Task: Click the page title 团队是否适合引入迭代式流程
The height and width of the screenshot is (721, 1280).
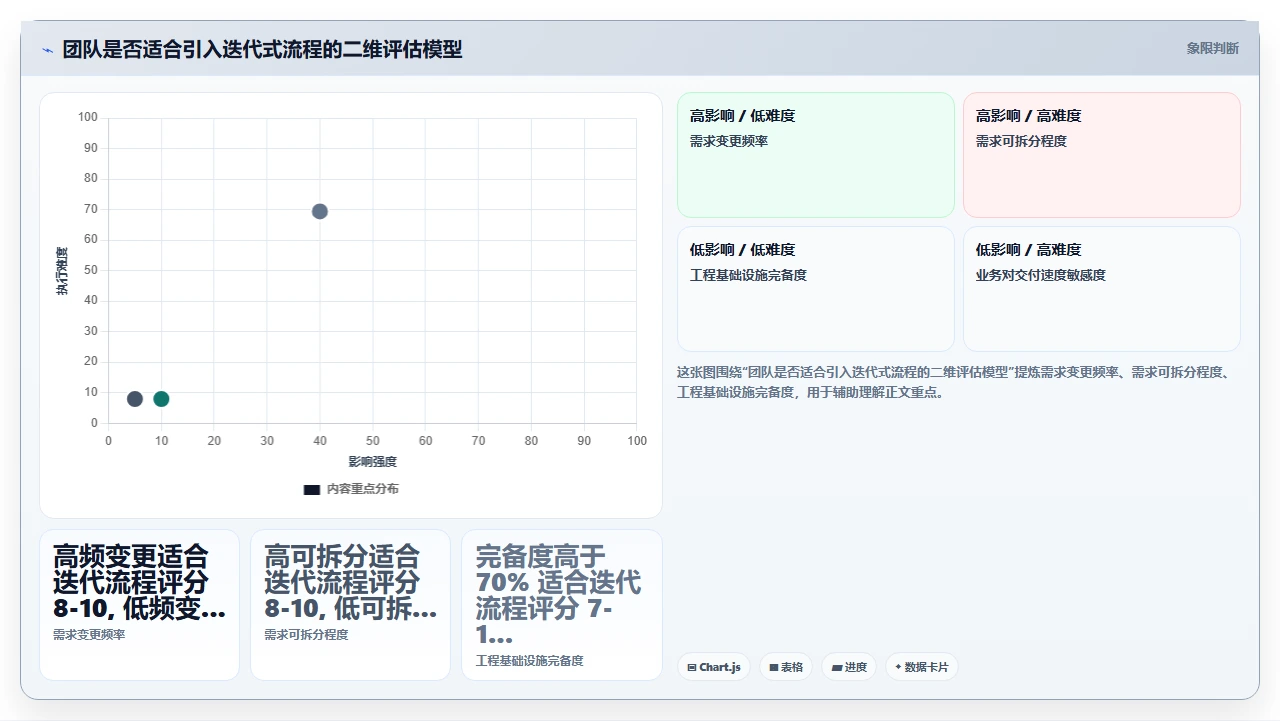Action: click(x=263, y=49)
